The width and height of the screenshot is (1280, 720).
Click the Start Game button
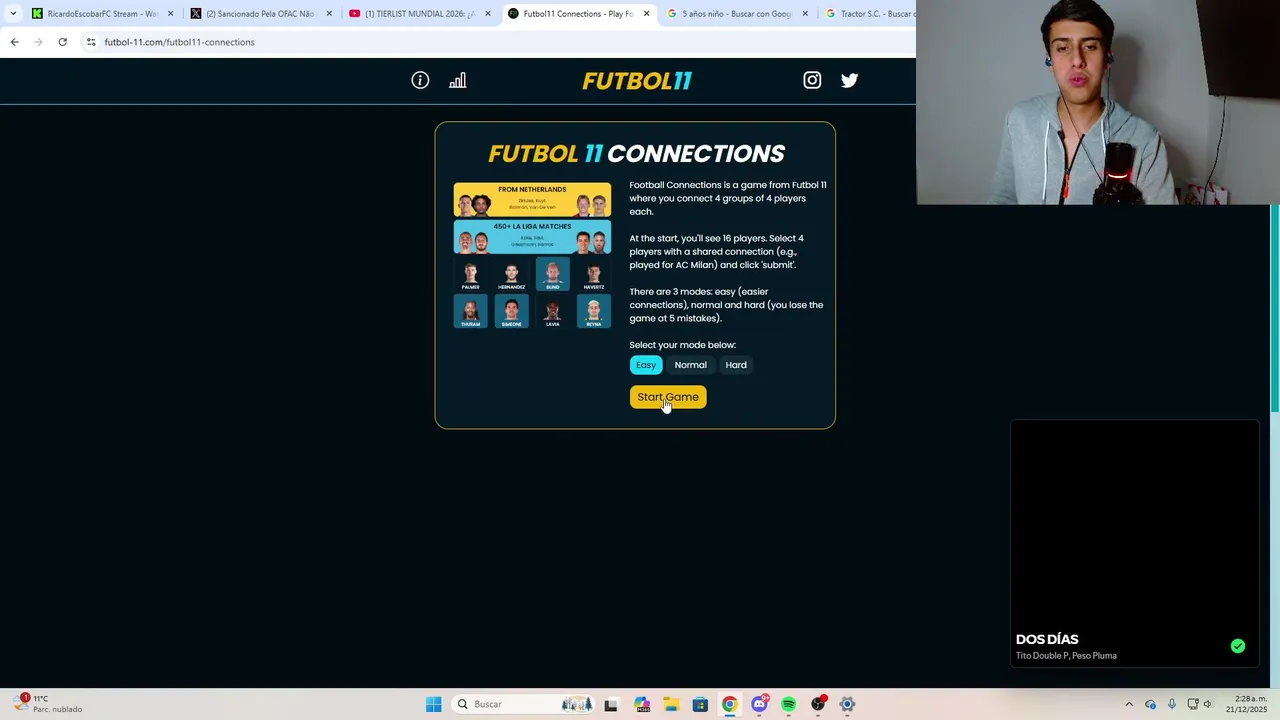668,397
